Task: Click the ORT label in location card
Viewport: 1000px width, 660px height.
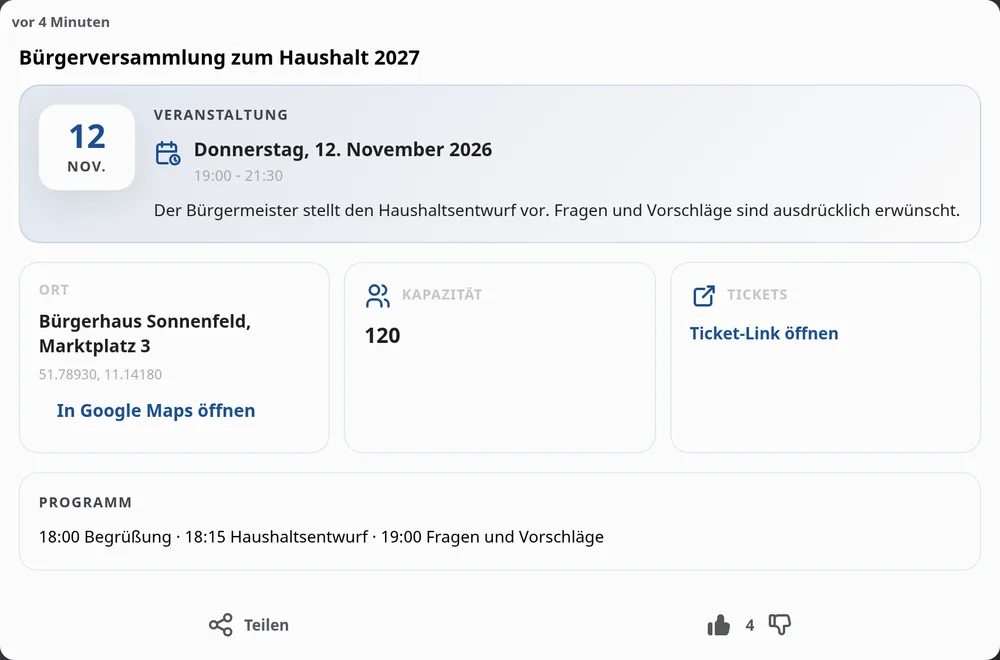Action: coord(54,290)
